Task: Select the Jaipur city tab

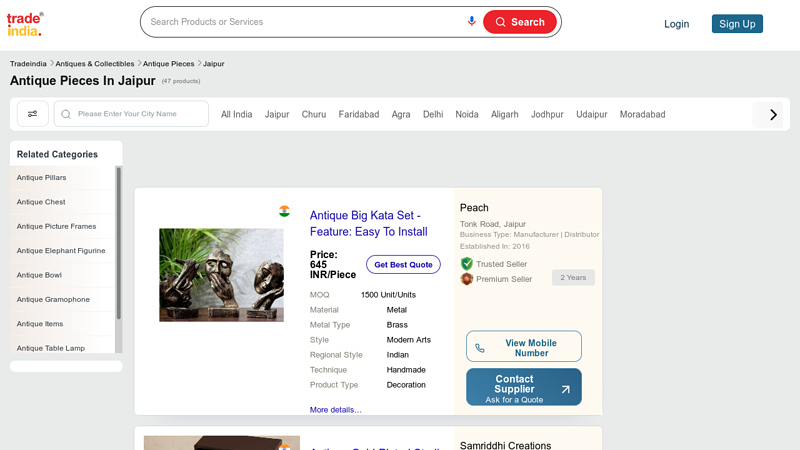Action: point(277,114)
